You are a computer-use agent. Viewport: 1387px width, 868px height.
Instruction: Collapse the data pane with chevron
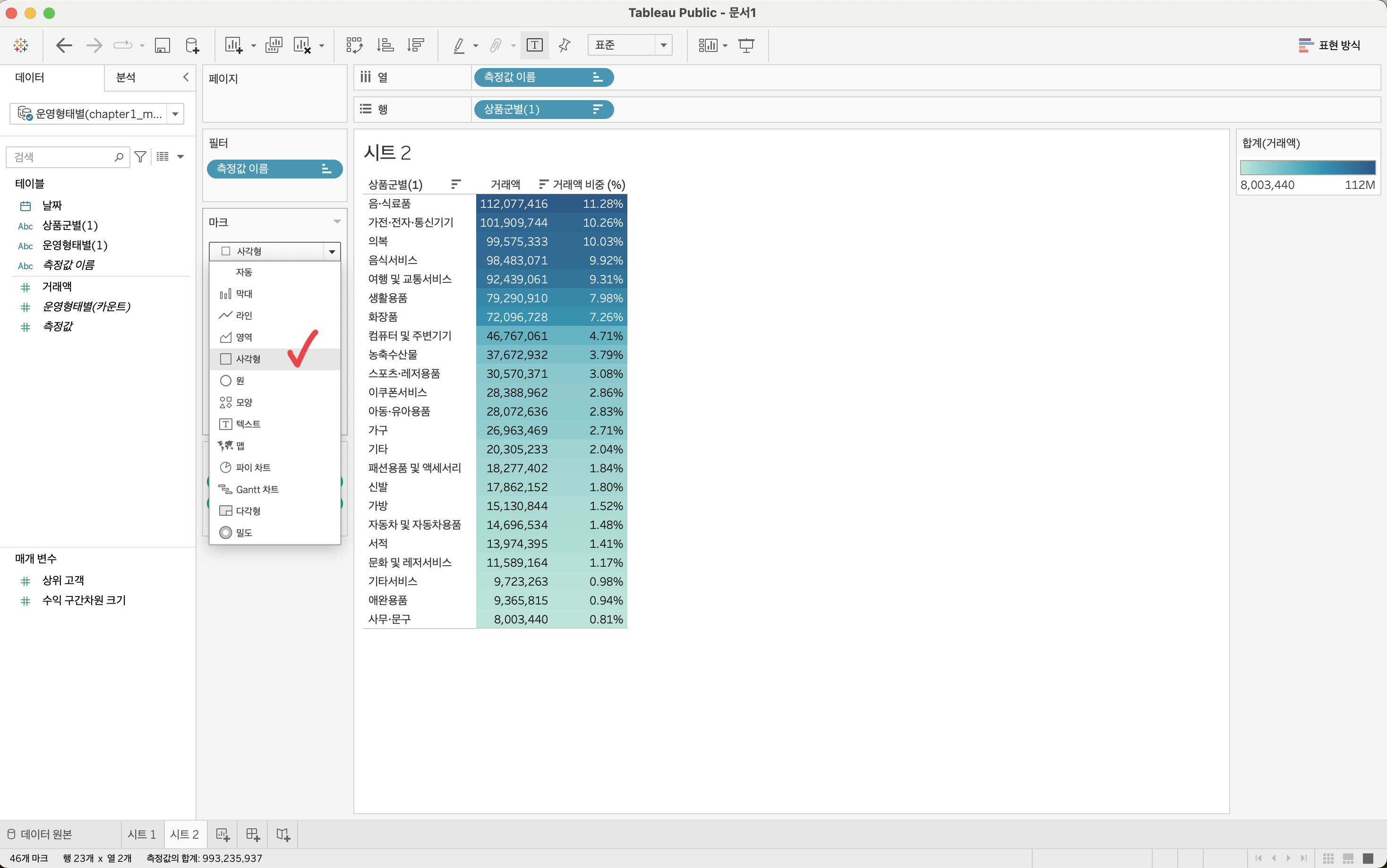186,77
